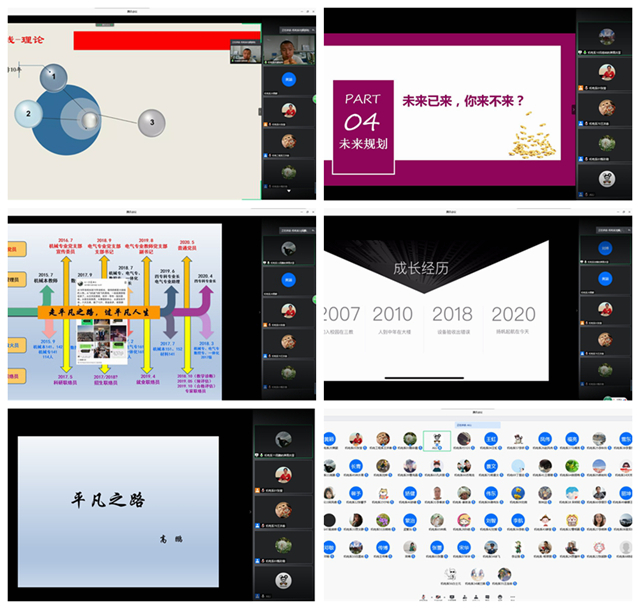Click blue round avatar in circles-slide sidebar

(288, 79)
